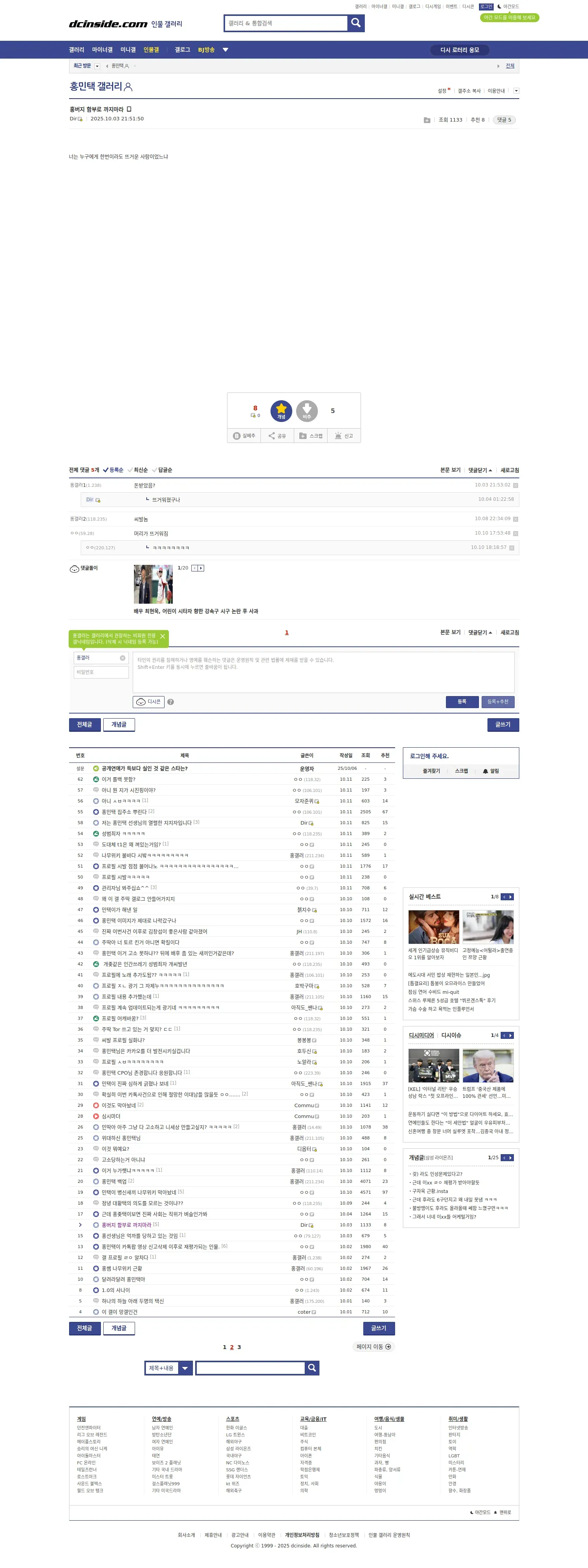Open the 제목+내용 search type dropdown
Image resolution: width=588 pixels, height=1568 pixels.
click(168, 1368)
